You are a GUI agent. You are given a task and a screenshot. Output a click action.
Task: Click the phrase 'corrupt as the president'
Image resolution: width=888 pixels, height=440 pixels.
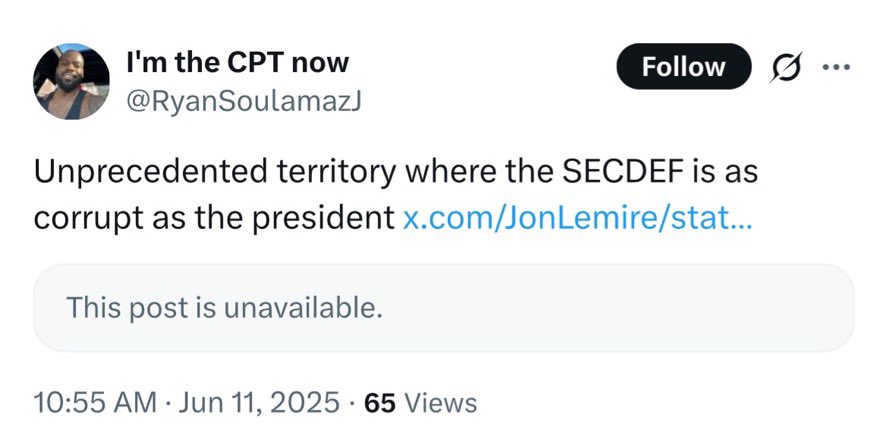(x=214, y=219)
